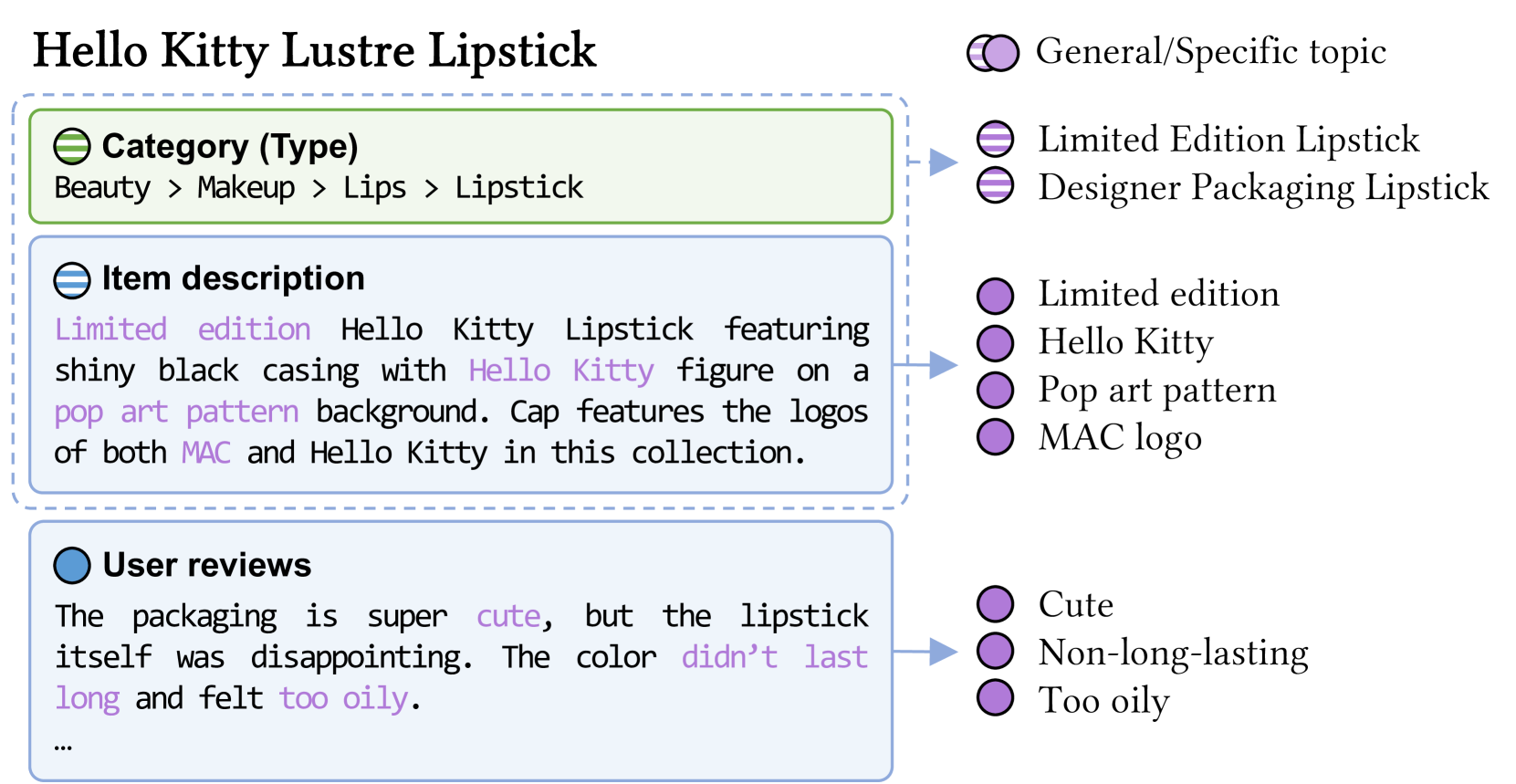Click the blue striped Item description icon
Screen dimensions: 1516x784
(72, 280)
